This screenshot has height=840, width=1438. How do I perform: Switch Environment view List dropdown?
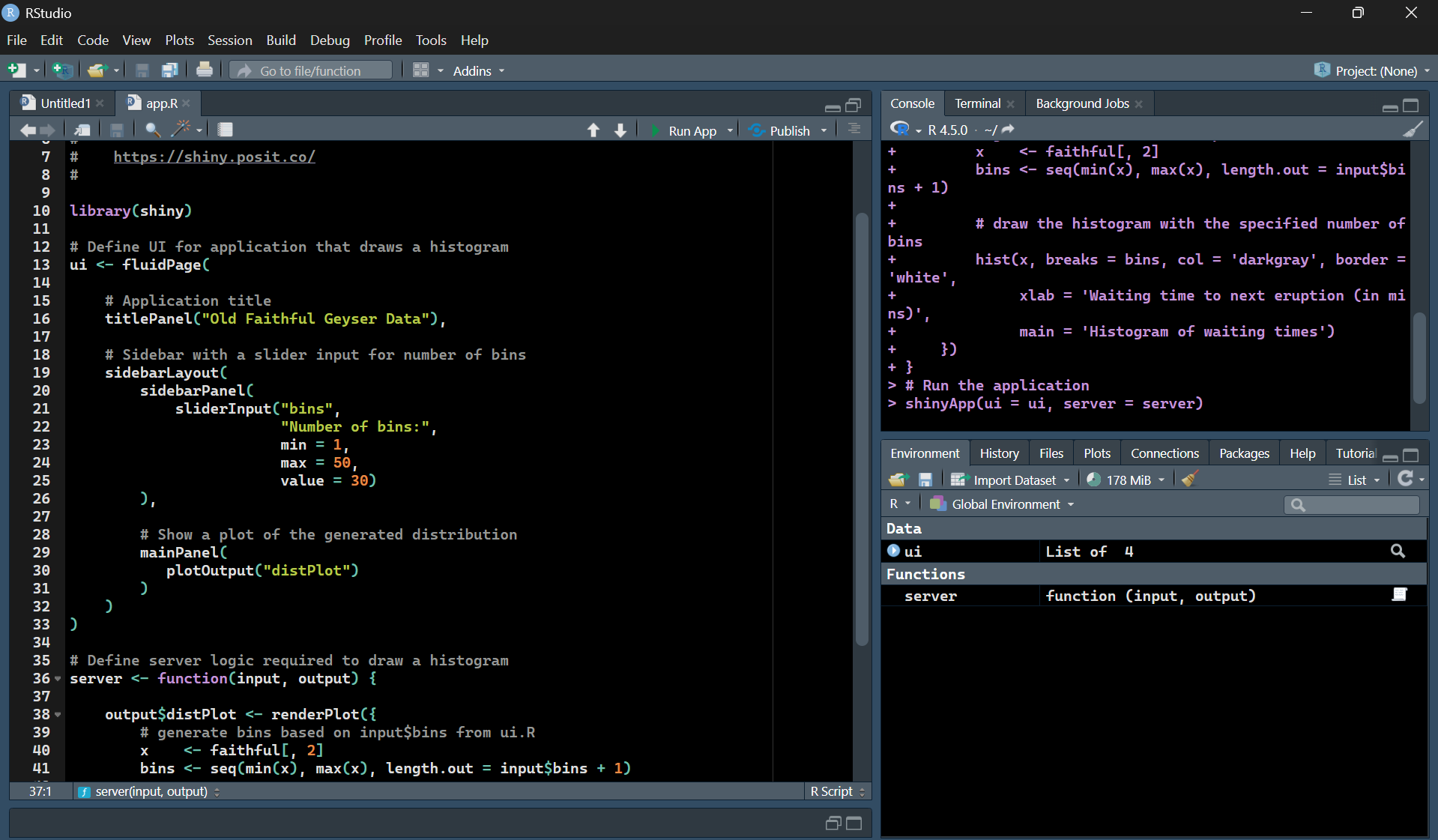(1355, 480)
